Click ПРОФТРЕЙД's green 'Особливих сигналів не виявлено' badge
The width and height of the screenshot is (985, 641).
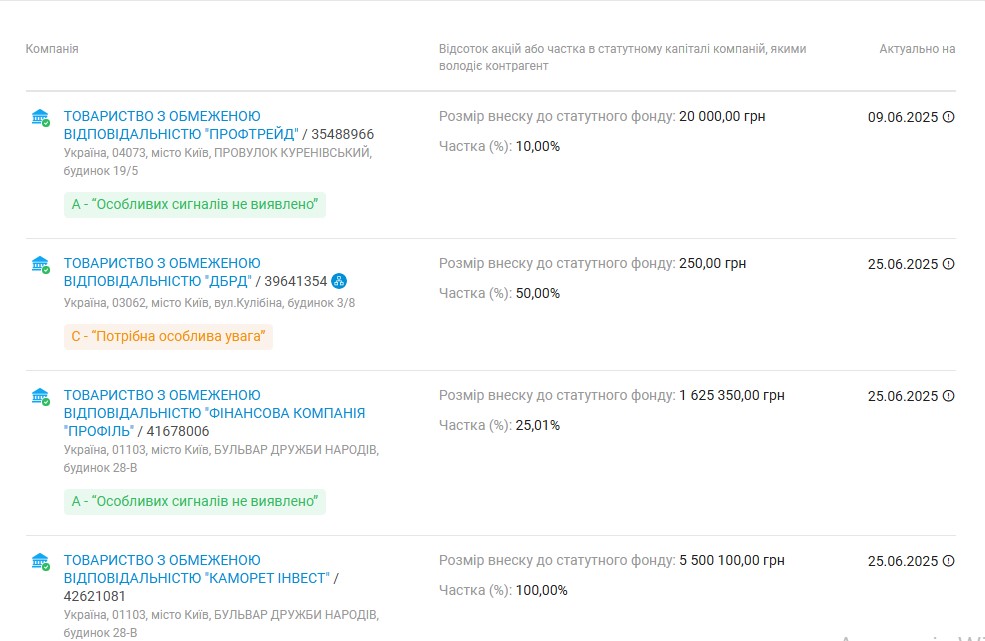point(195,205)
